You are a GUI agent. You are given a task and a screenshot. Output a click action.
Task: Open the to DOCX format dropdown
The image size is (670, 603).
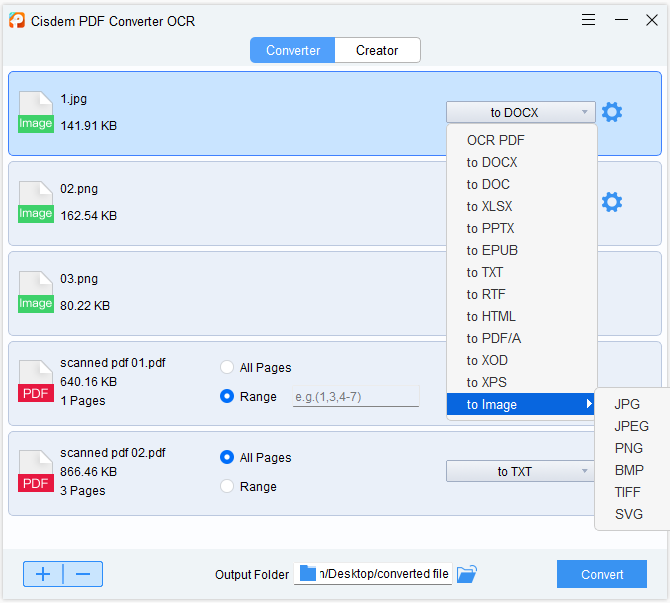[x=521, y=112]
